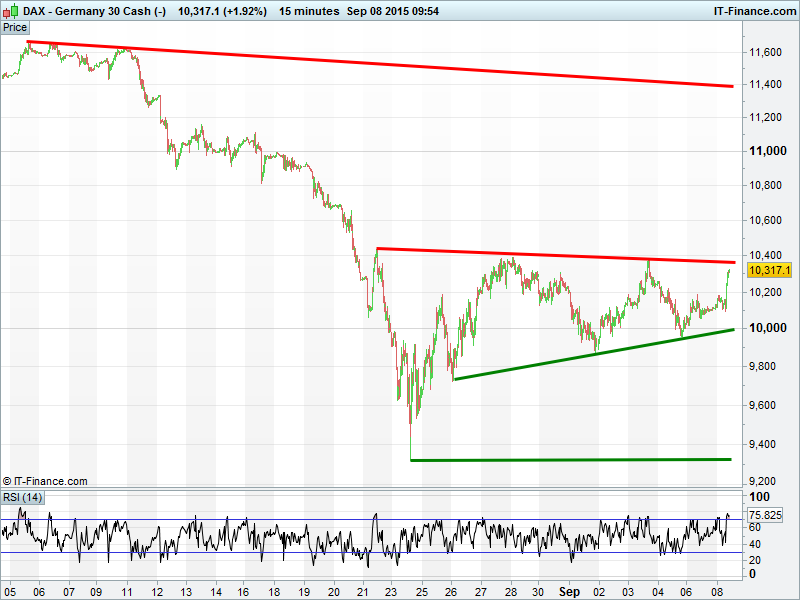Click the current price tag 10,317.1

(769, 270)
